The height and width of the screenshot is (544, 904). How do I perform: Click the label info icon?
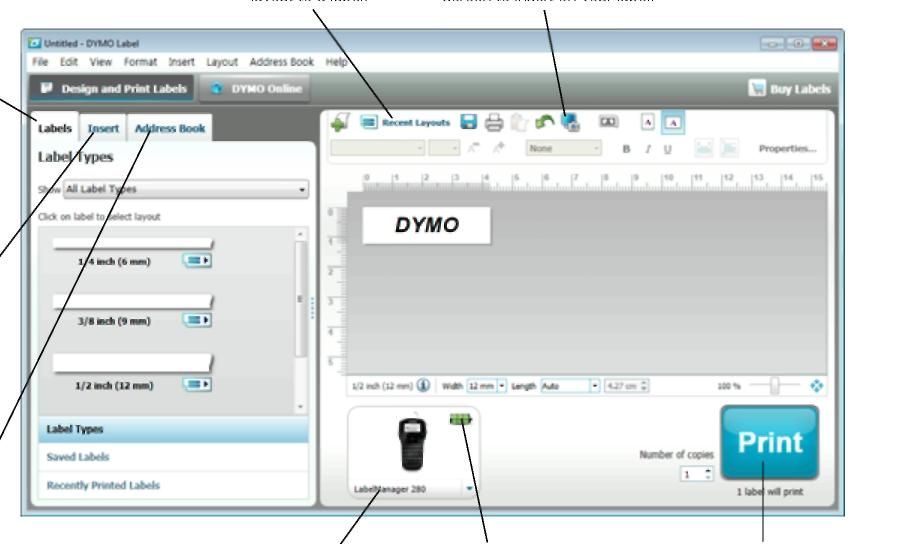pyautogui.click(x=423, y=386)
